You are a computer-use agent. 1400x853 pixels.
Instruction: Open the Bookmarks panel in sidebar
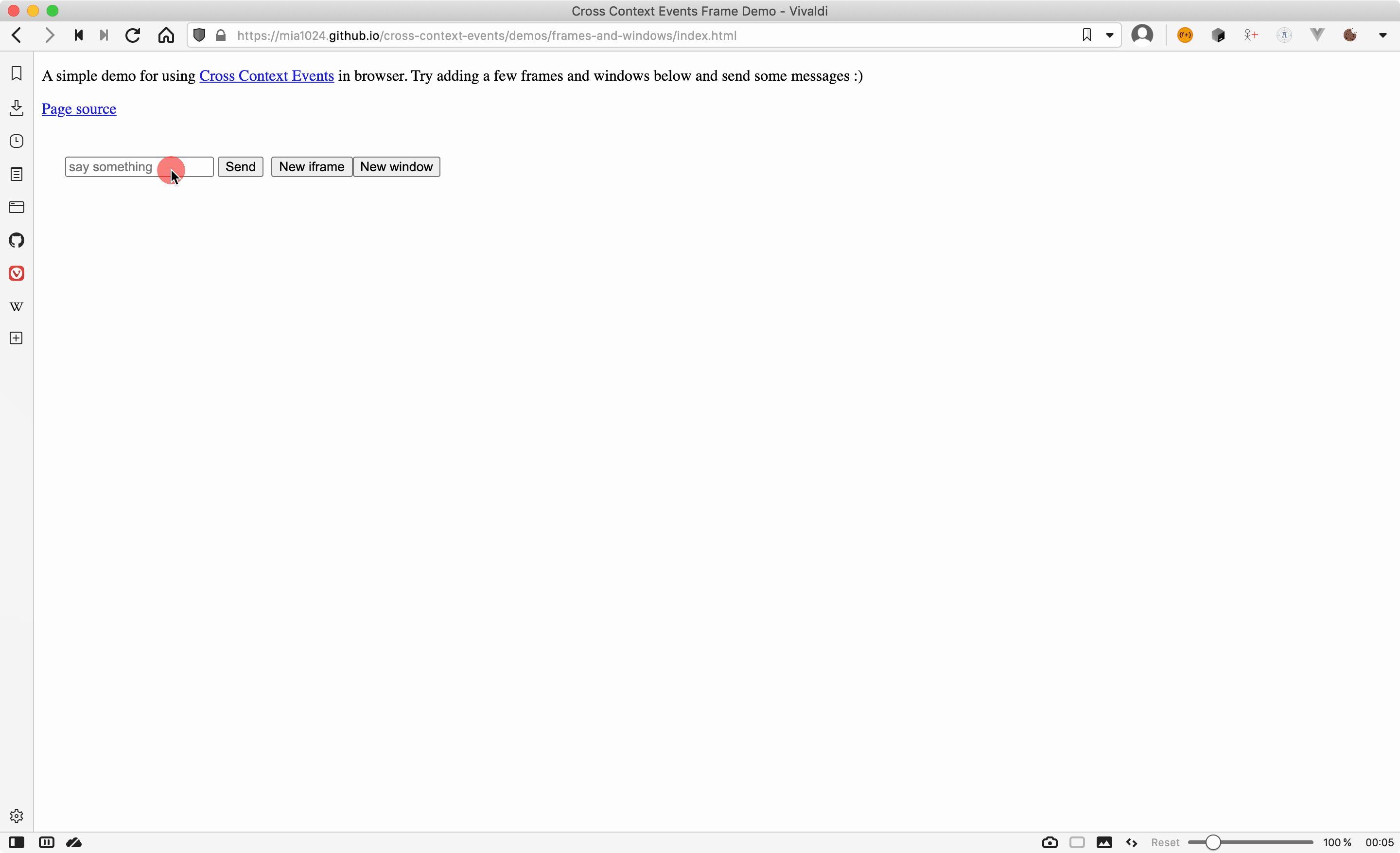click(x=17, y=73)
